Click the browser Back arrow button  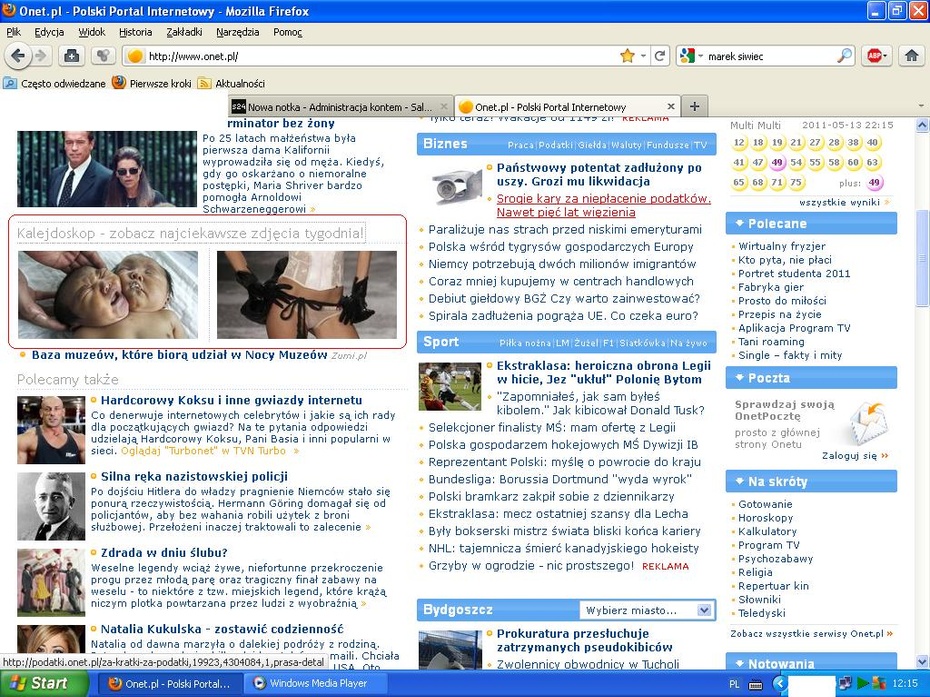pyautogui.click(x=17, y=56)
